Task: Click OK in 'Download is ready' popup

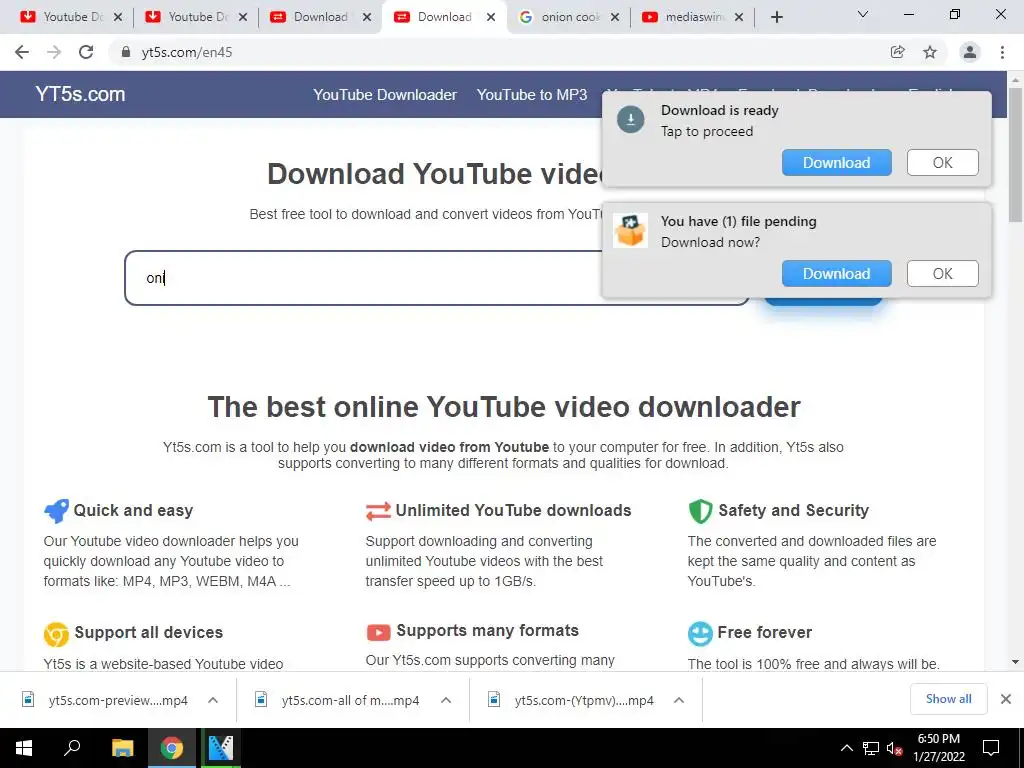Action: click(942, 163)
